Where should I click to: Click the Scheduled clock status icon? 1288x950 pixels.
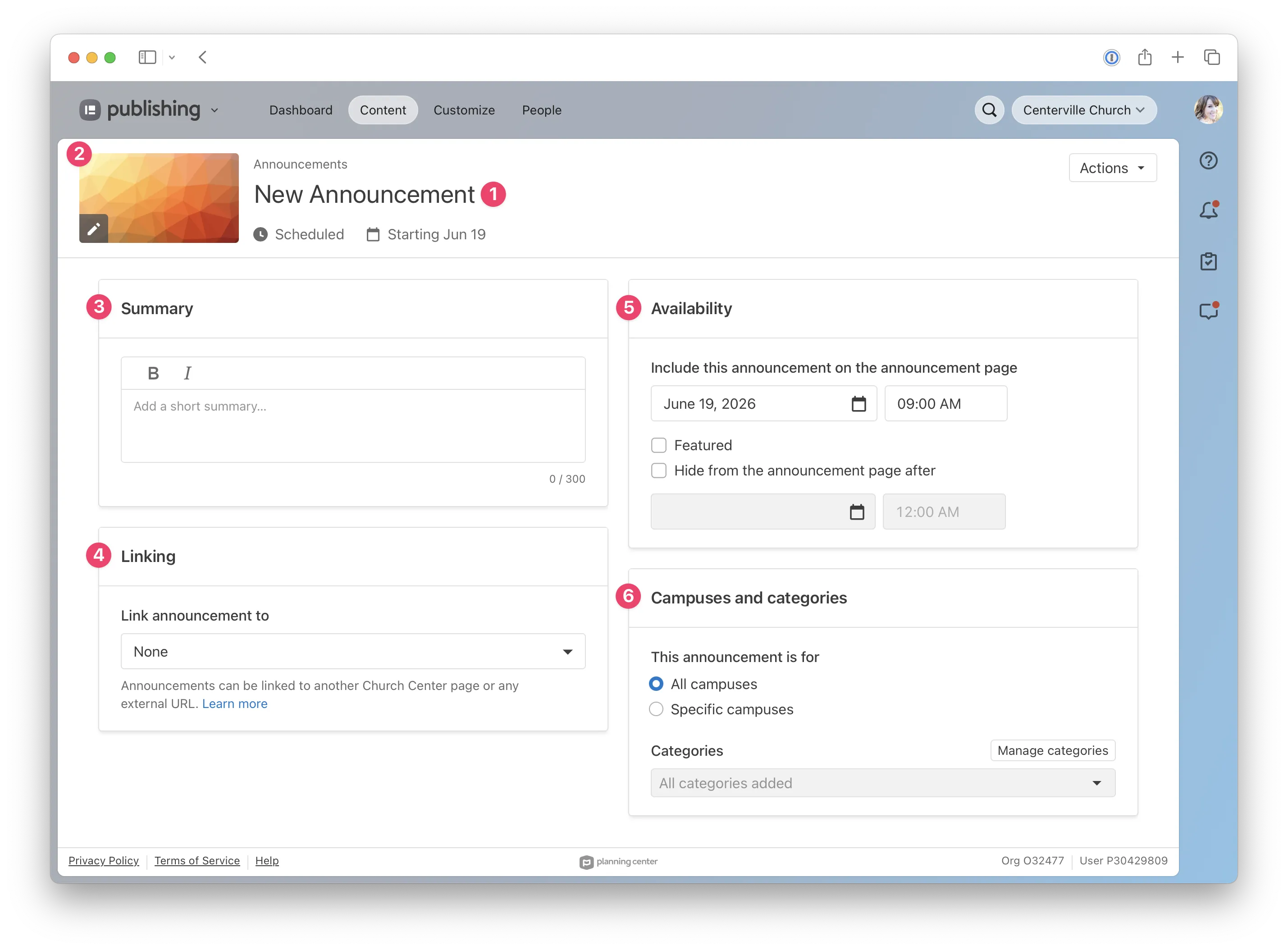click(x=260, y=235)
